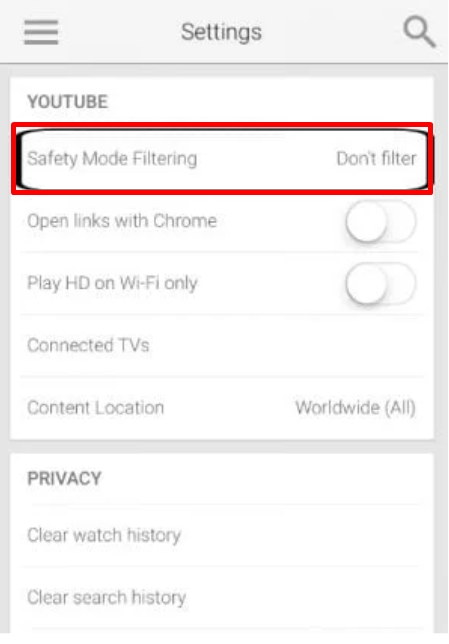Open the hamburger navigation menu
The height and width of the screenshot is (644, 449).
click(x=41, y=32)
